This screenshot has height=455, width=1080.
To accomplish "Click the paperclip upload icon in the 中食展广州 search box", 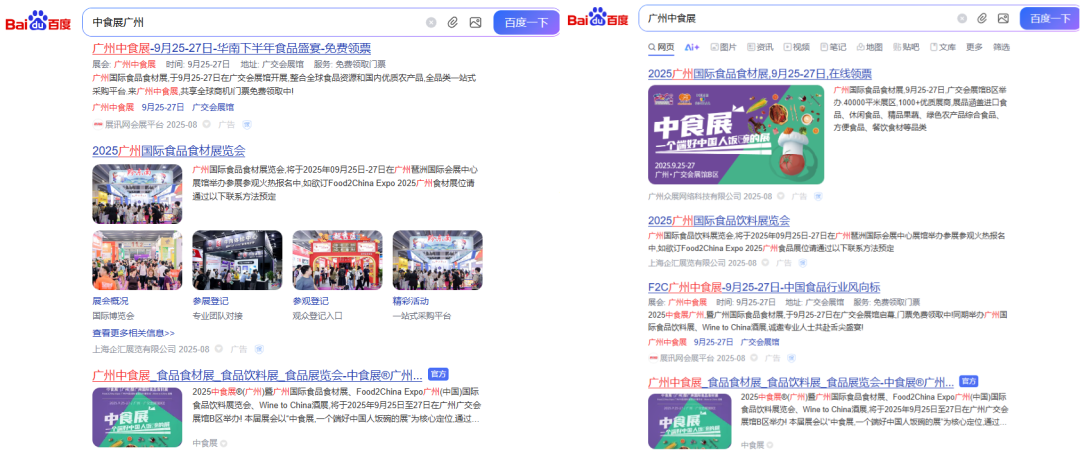I will pos(453,22).
